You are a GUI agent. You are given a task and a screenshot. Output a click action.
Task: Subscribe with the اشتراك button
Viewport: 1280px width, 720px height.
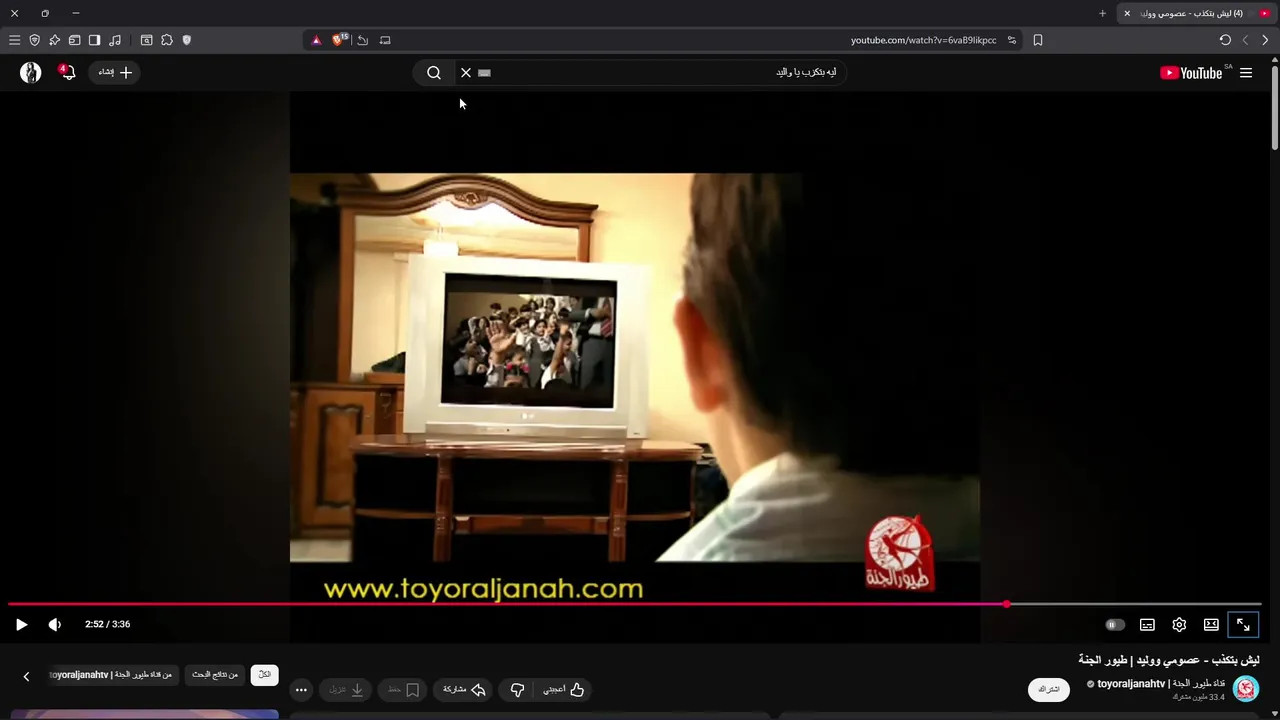[1049, 689]
